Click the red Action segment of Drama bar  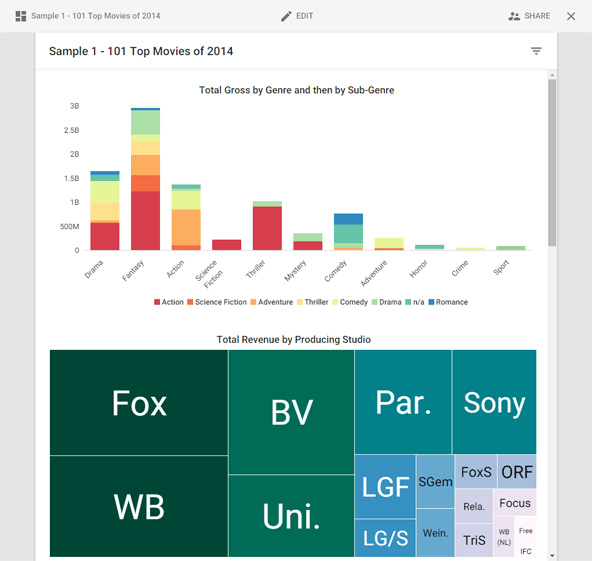105,236
